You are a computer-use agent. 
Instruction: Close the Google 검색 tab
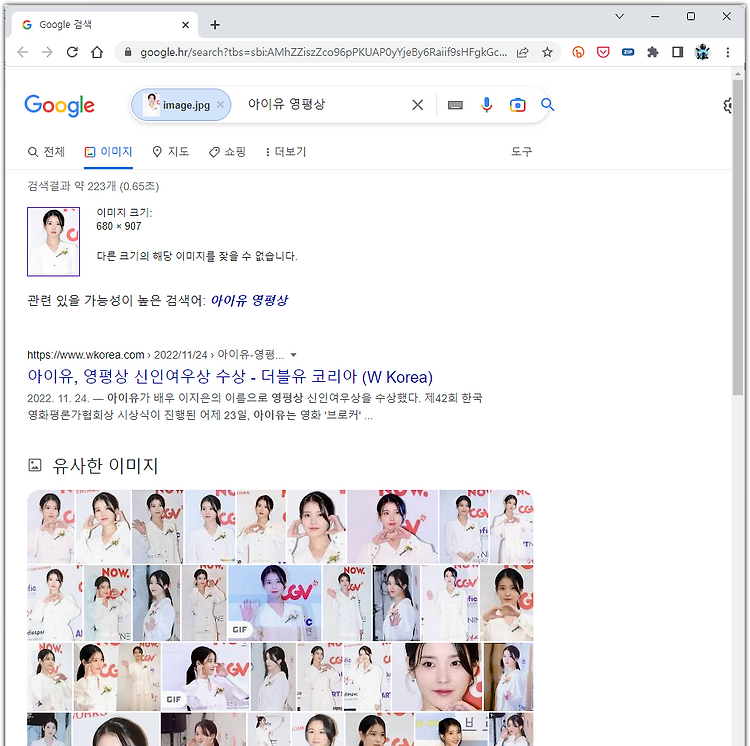pyautogui.click(x=186, y=25)
